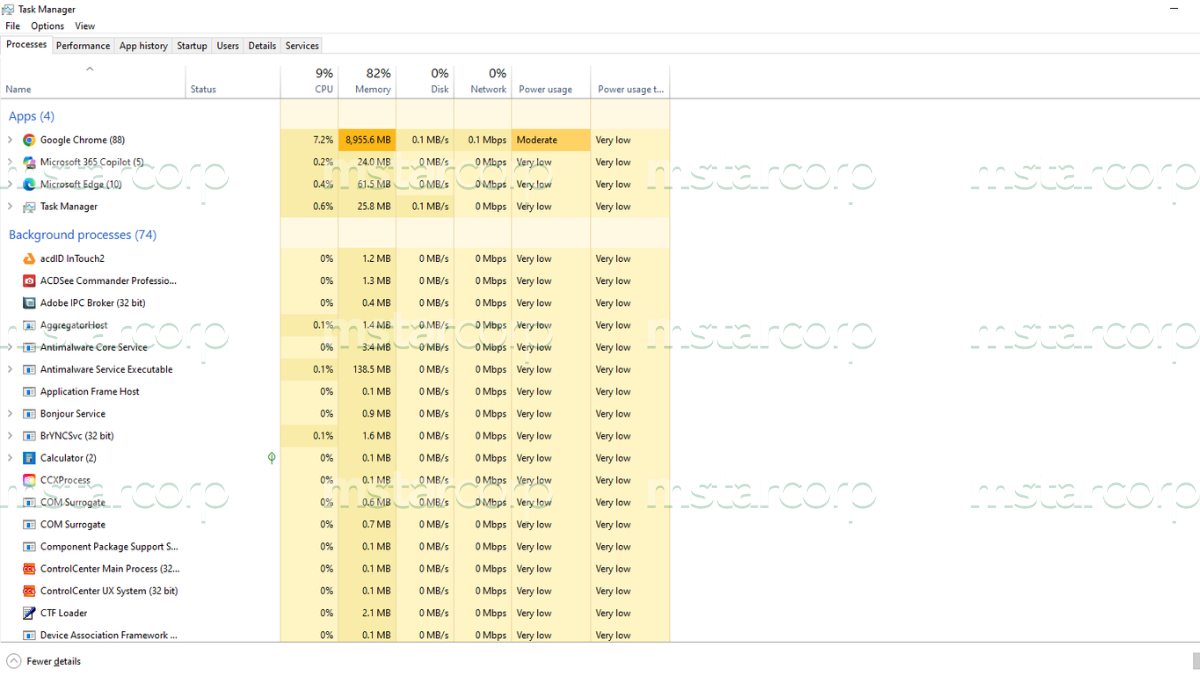Screen dimensions: 1200x675
Task: Click the Antimalware Core Service icon
Action: click(x=29, y=347)
